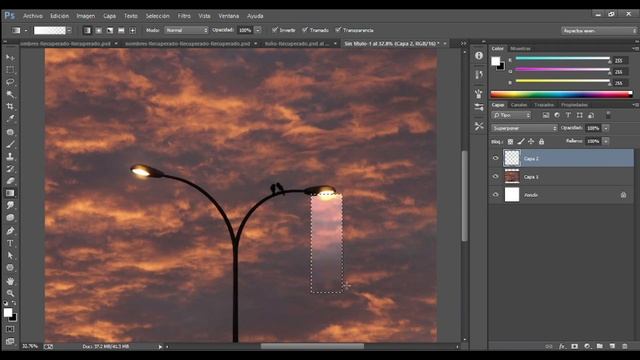Hide the Capa 2 layer
Viewport: 640px width, 360px height.
pos(496,158)
